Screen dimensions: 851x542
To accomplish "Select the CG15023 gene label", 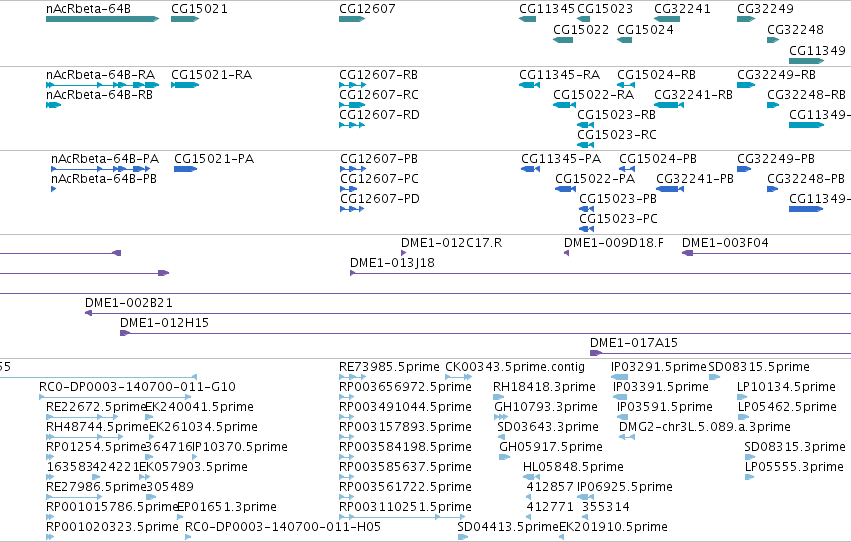I will point(605,9).
